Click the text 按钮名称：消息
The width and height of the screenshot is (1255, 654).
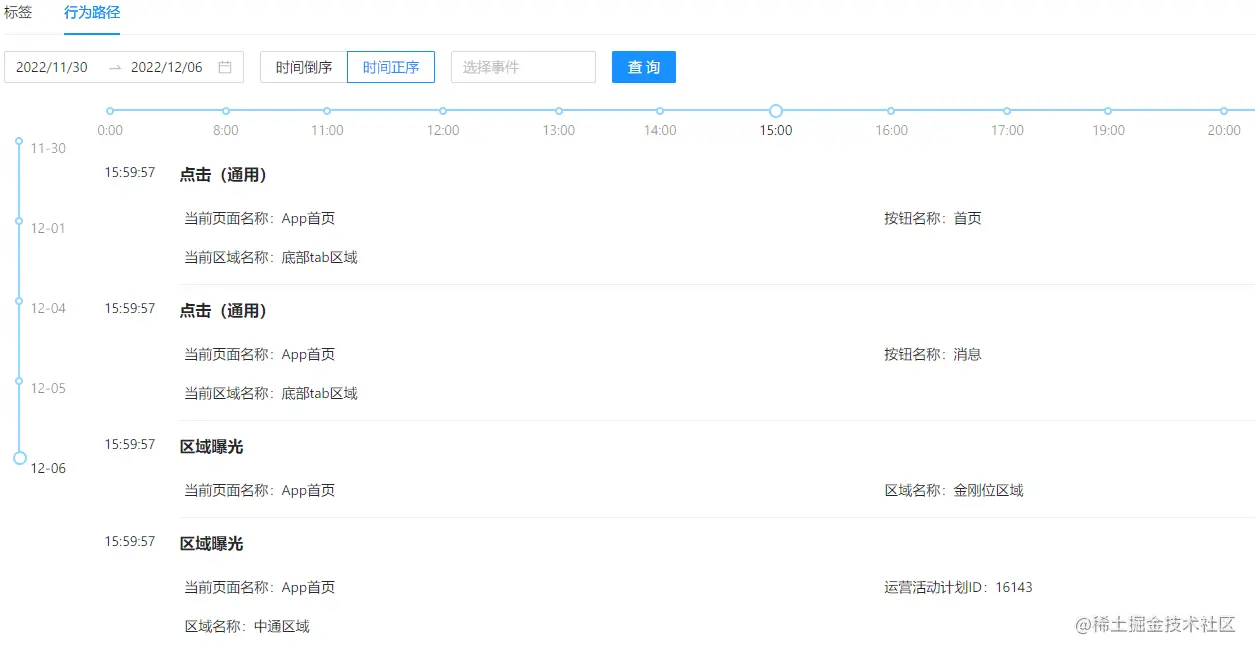933,354
